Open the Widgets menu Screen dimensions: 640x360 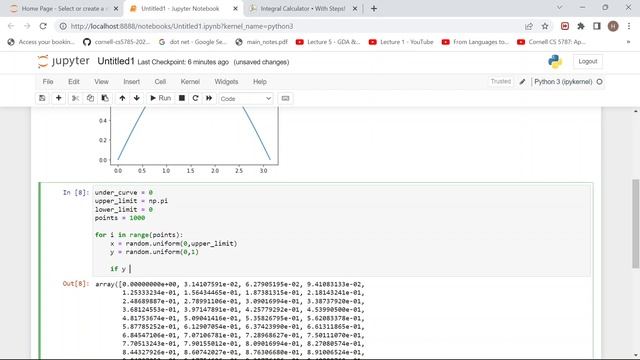pos(226,82)
